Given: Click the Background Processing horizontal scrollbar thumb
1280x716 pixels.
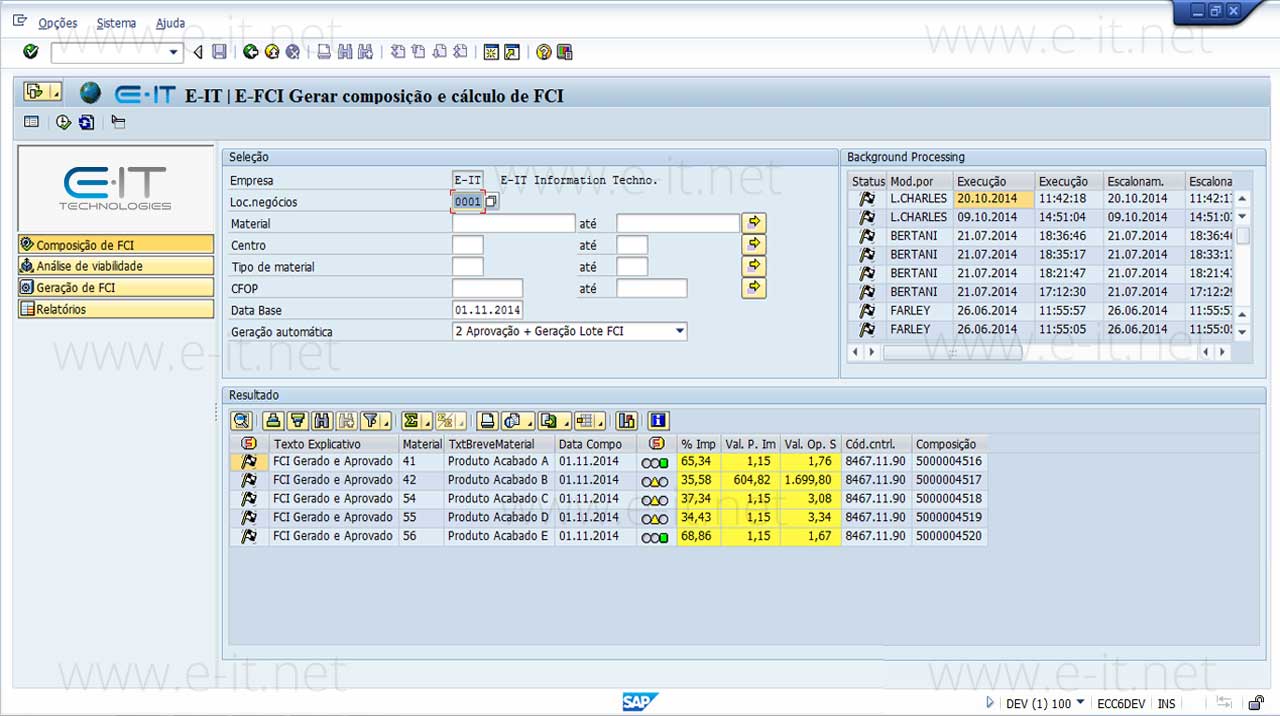Looking at the screenshot, I should point(952,352).
